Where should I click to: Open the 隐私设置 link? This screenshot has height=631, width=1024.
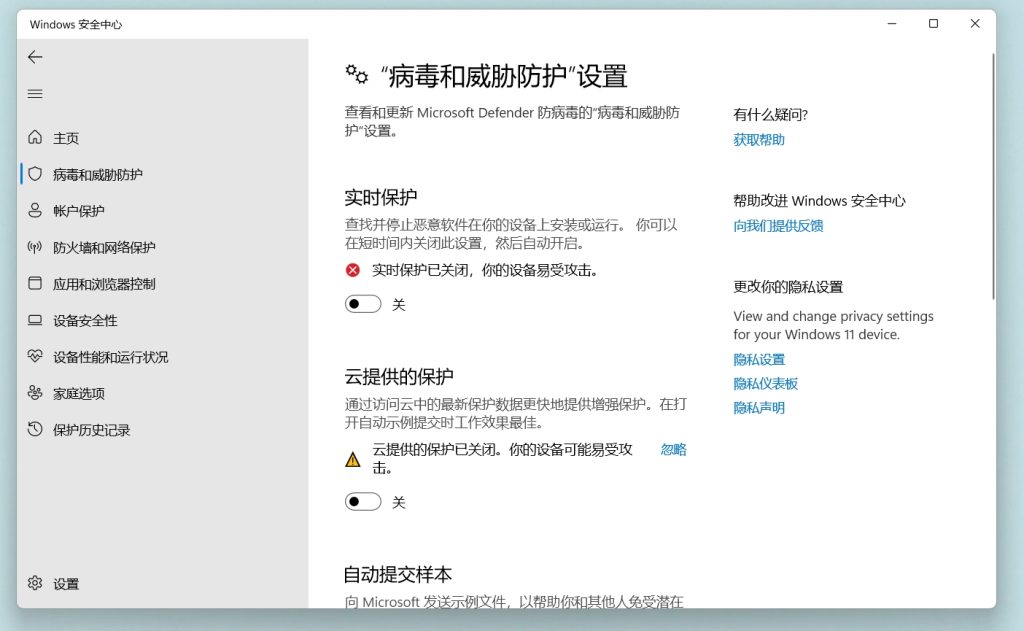pyautogui.click(x=759, y=359)
